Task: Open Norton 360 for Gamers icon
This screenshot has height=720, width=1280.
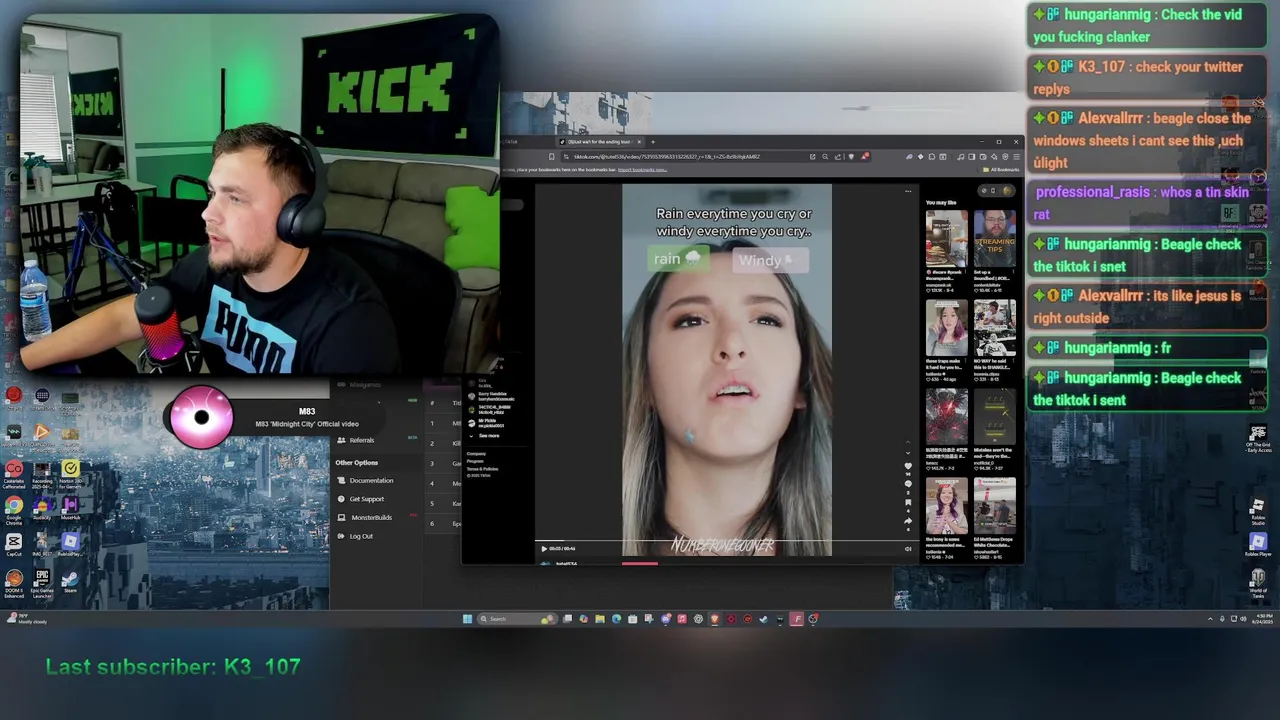Action: pyautogui.click(x=70, y=473)
